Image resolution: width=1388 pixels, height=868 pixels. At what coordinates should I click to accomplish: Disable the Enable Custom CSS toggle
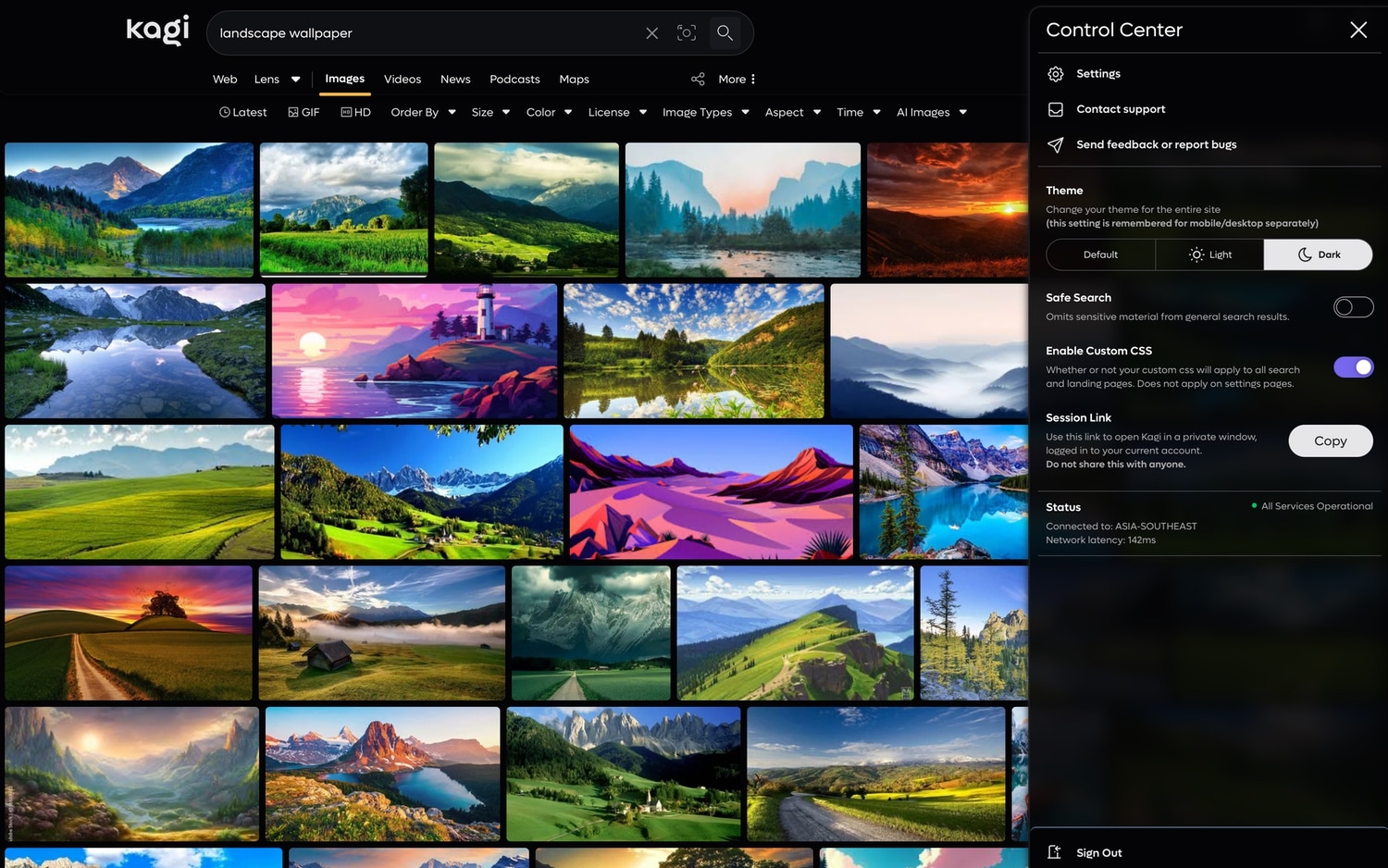pyautogui.click(x=1353, y=367)
